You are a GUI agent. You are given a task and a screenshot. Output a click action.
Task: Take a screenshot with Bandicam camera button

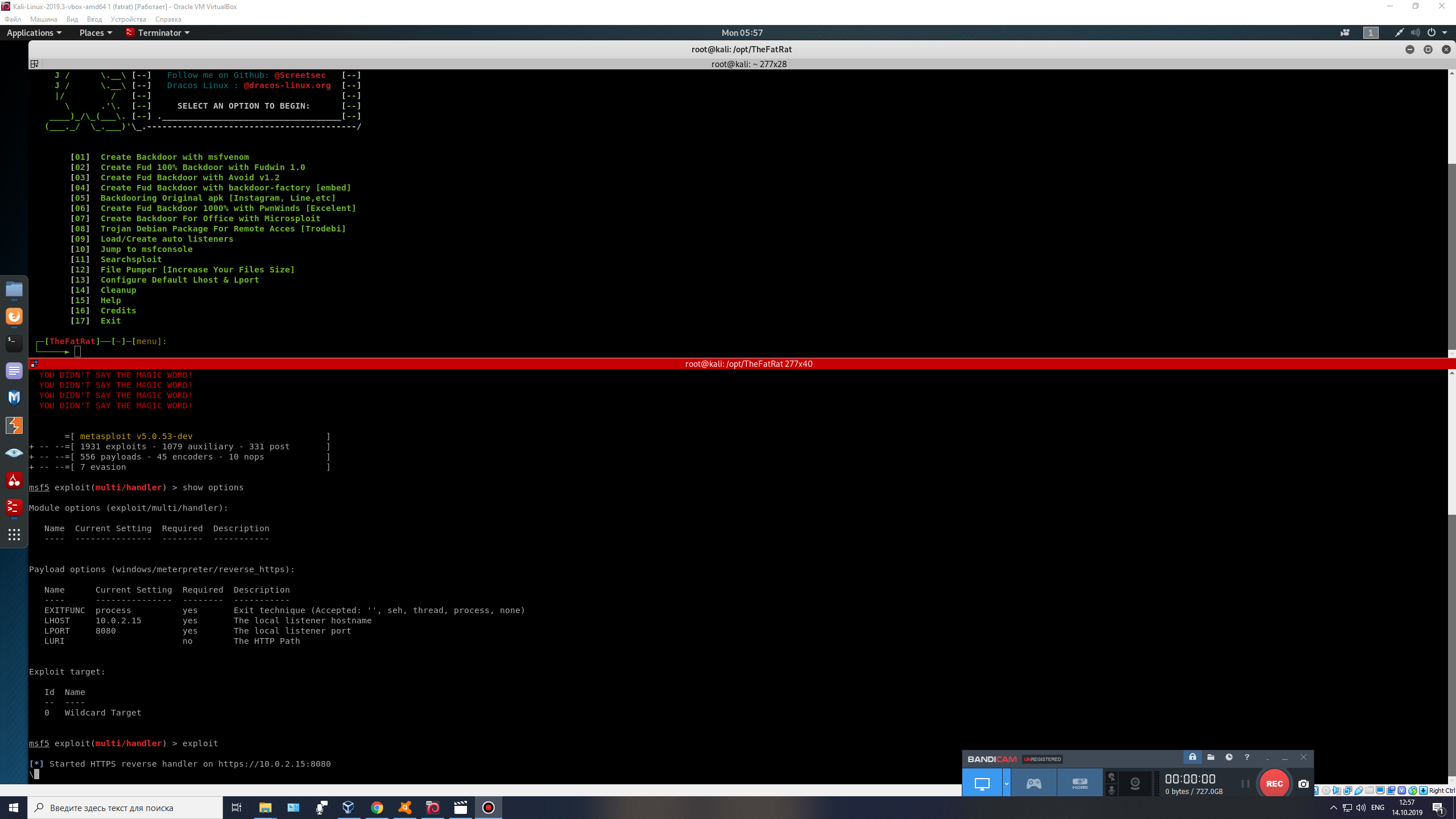tap(1302, 785)
